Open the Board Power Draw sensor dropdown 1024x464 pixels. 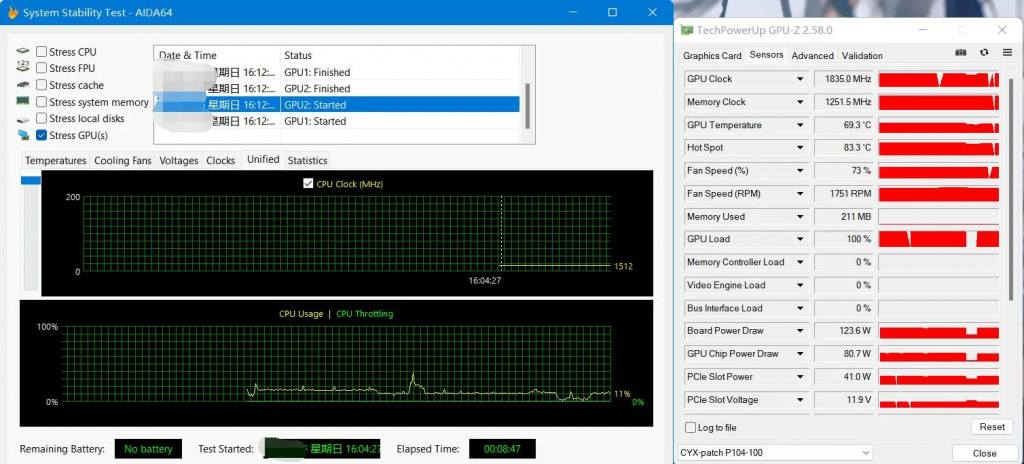(x=799, y=331)
